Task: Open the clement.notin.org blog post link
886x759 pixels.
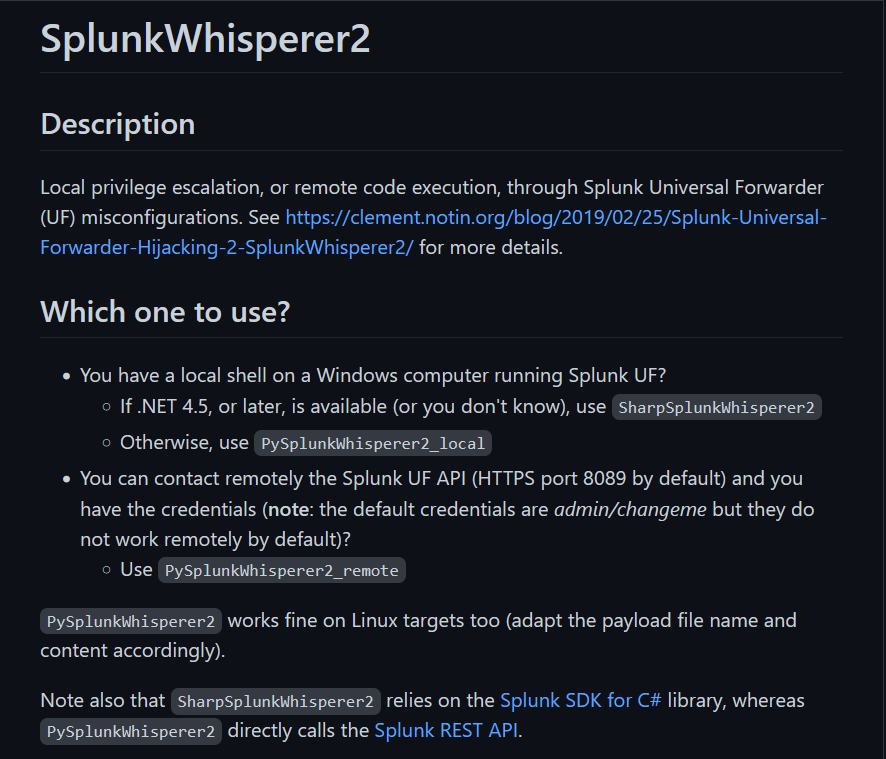Action: (556, 218)
